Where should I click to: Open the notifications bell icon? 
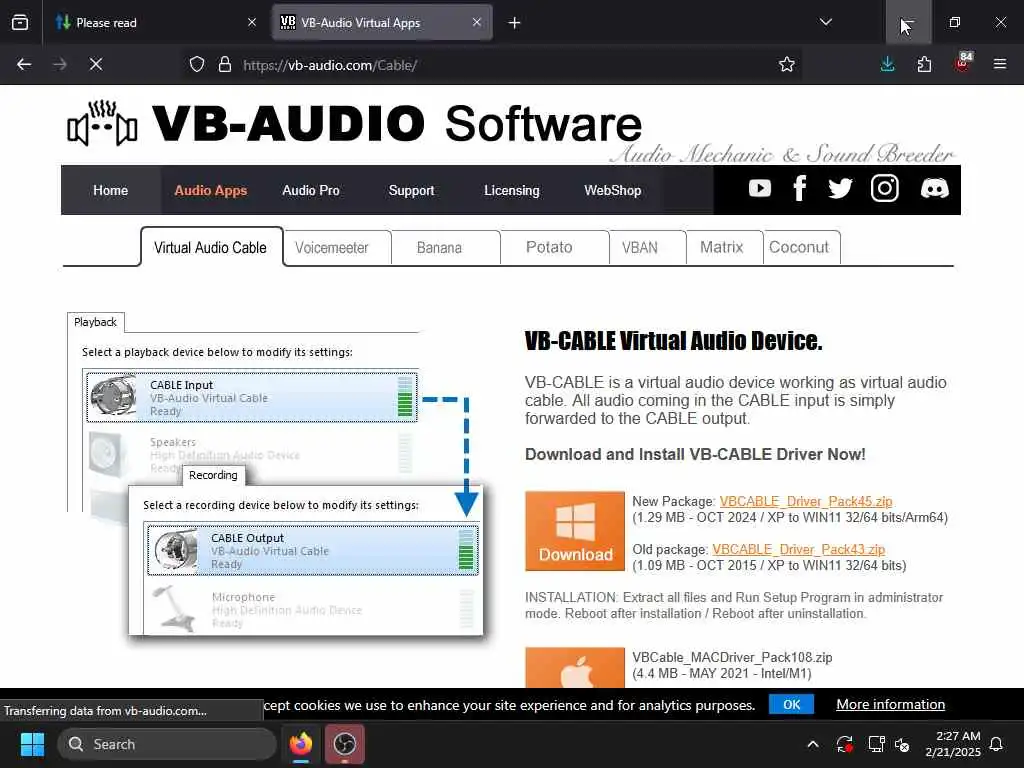(x=997, y=744)
